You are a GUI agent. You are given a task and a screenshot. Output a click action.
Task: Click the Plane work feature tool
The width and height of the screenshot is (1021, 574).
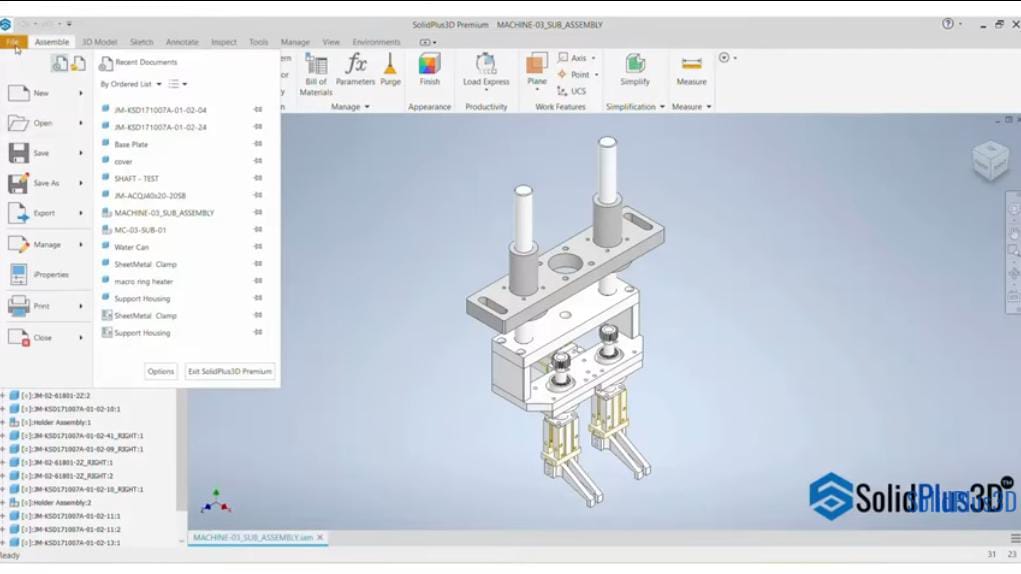coord(537,70)
